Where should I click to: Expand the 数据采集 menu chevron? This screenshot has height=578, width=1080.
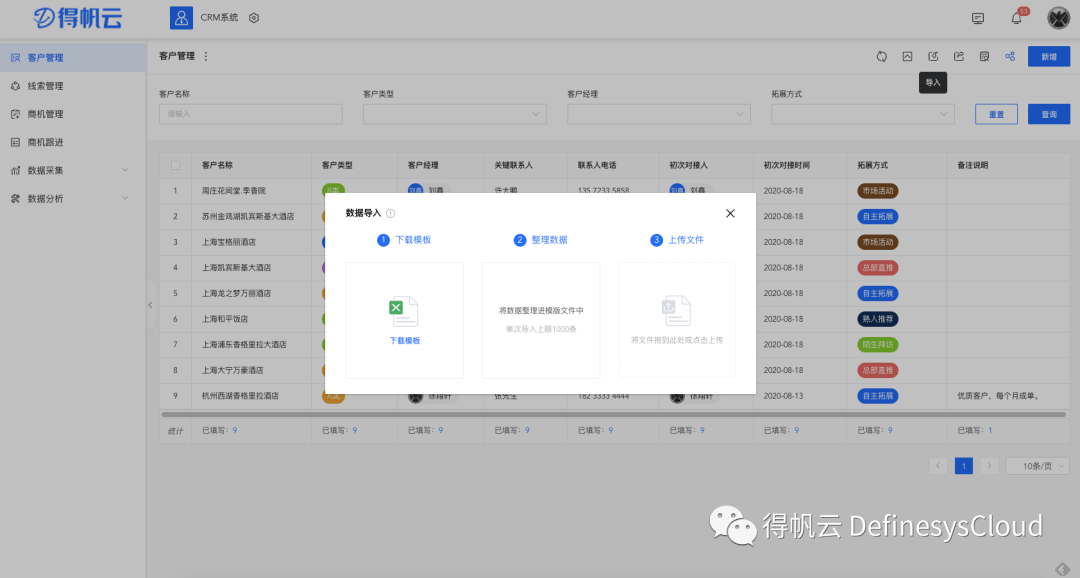125,170
